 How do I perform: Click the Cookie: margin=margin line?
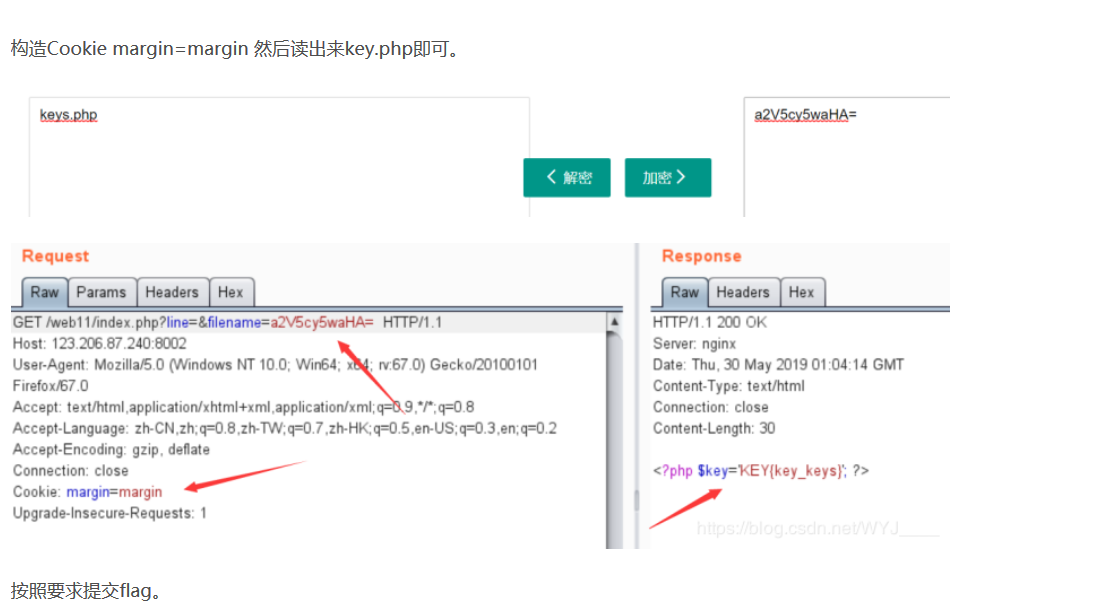(87, 492)
